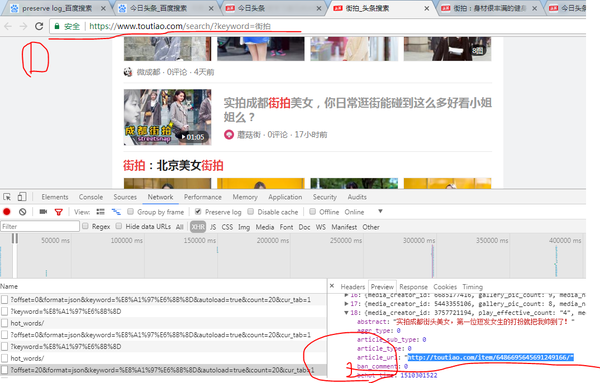Switch to the 今日头条_百度搜索 browser tab
600x383 pixels.
tap(159, 8)
